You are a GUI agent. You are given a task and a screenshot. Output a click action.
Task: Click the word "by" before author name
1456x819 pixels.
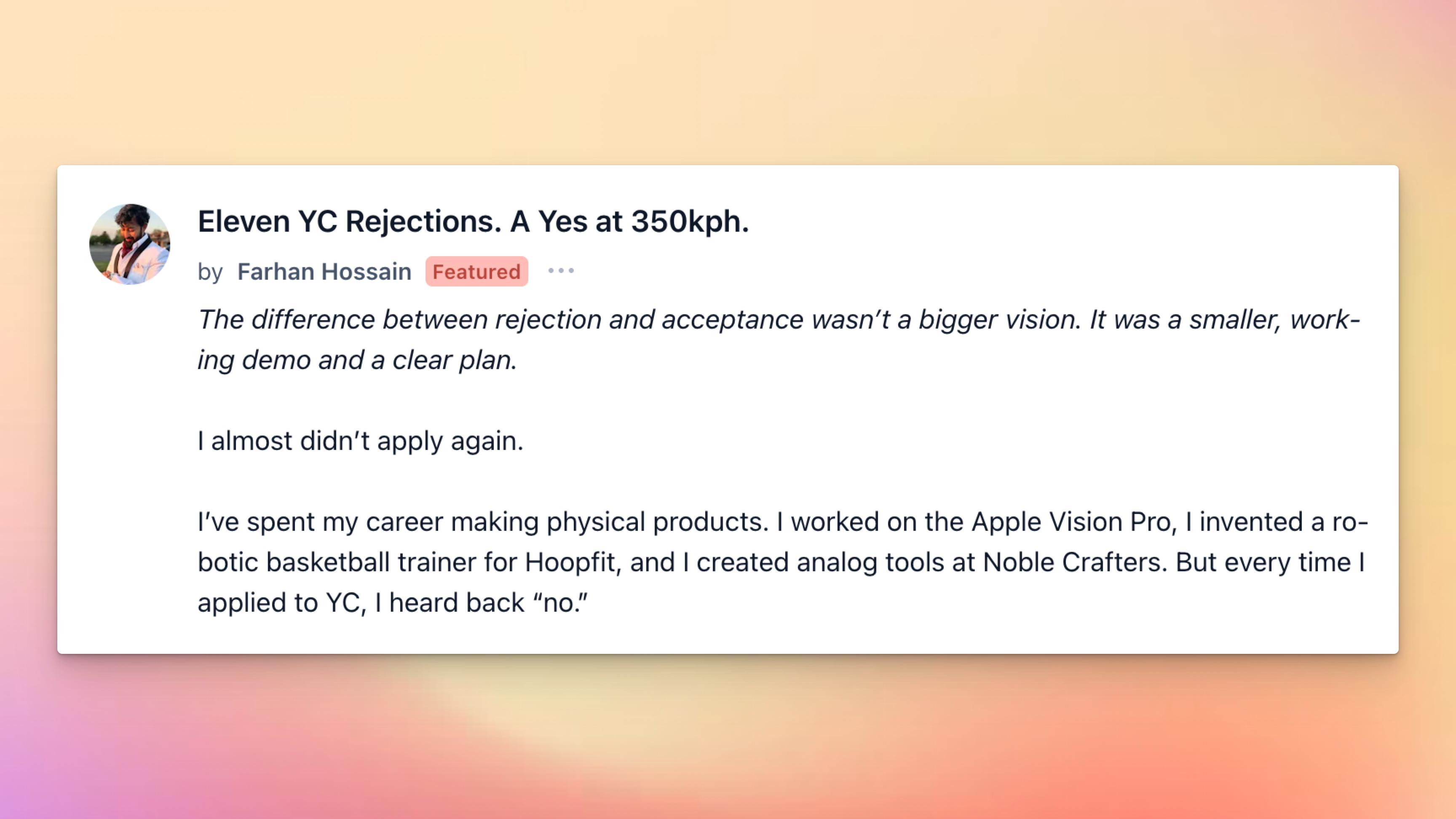pos(210,273)
